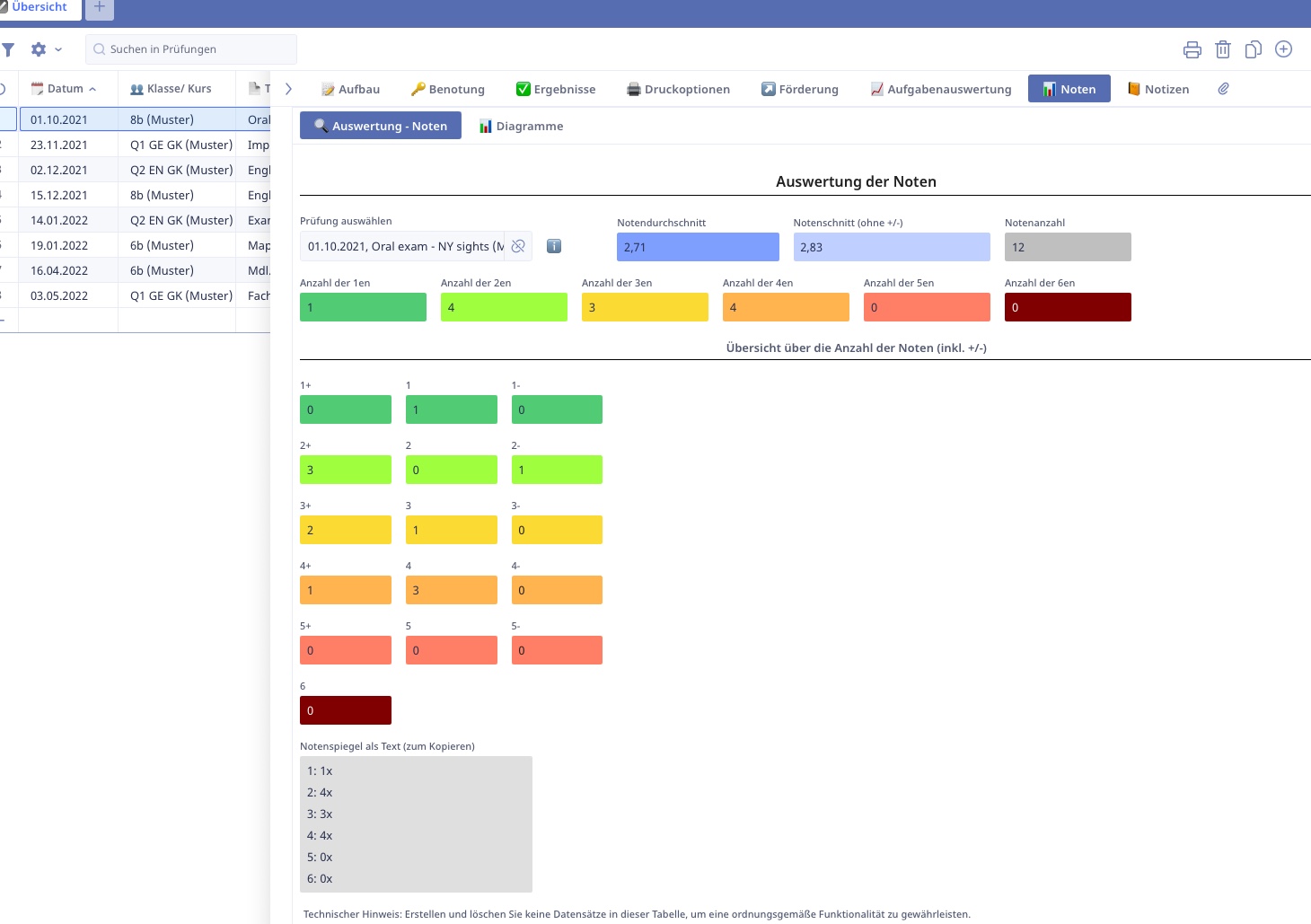Image resolution: width=1311 pixels, height=924 pixels.
Task: Click the unlink icon in exam field
Action: click(518, 246)
